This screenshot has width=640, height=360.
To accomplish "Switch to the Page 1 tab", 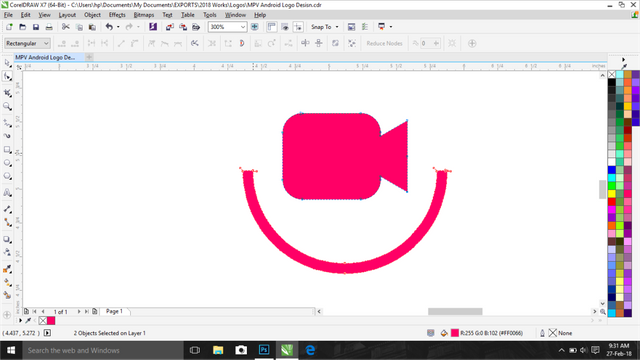I will point(114,311).
